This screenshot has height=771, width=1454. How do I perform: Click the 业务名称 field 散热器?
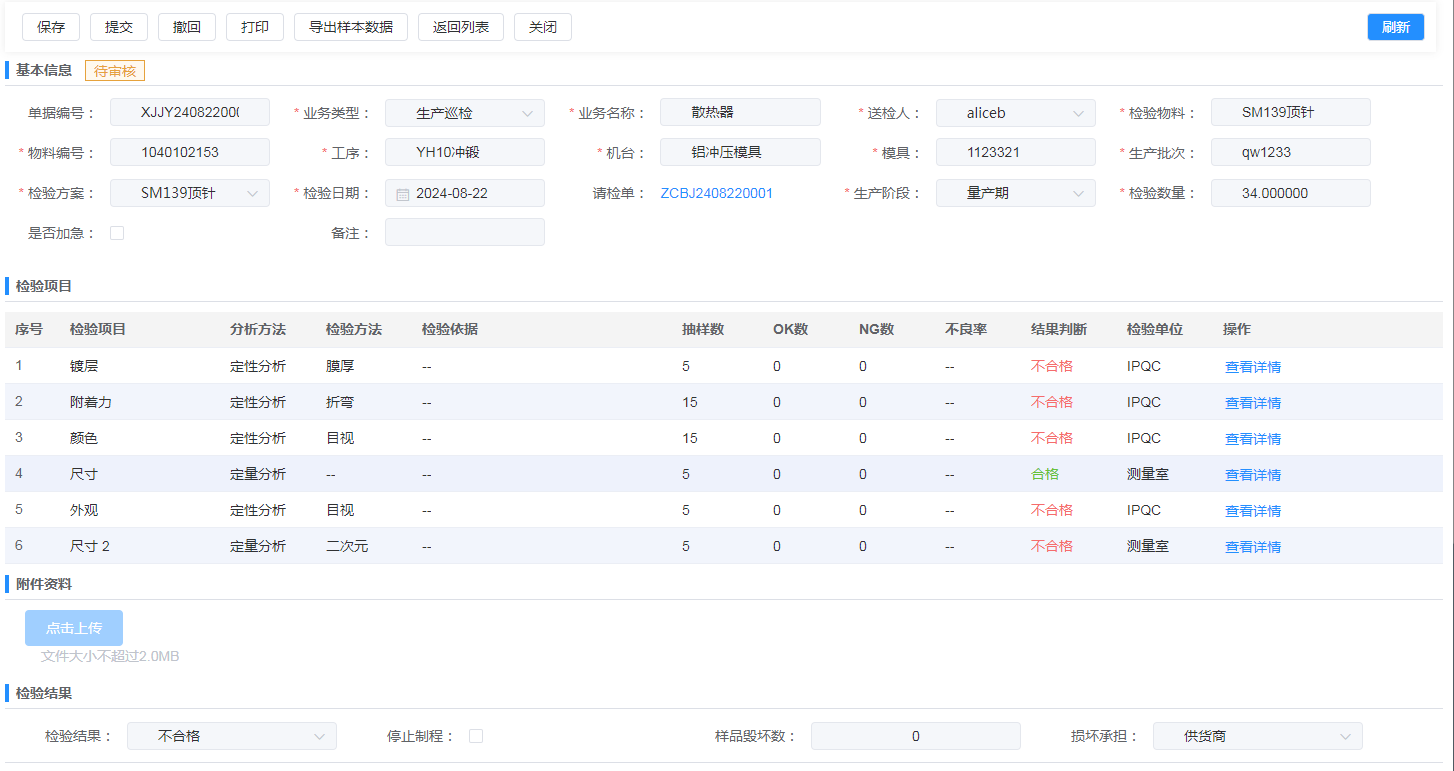click(x=740, y=112)
